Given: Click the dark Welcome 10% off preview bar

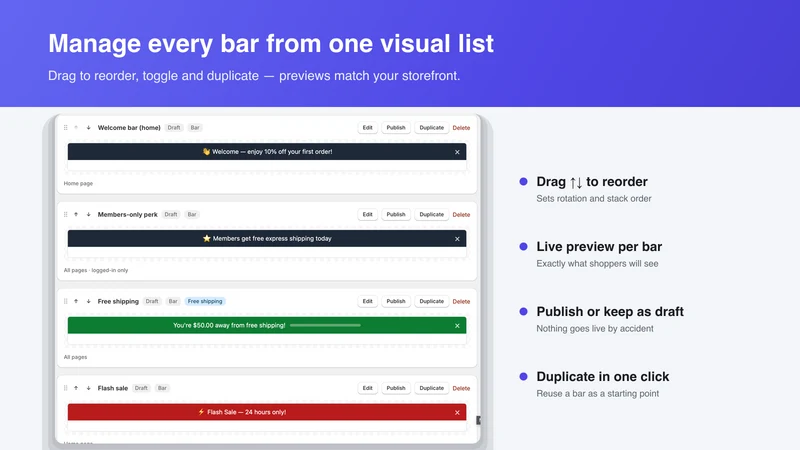Looking at the screenshot, I should coord(267,152).
